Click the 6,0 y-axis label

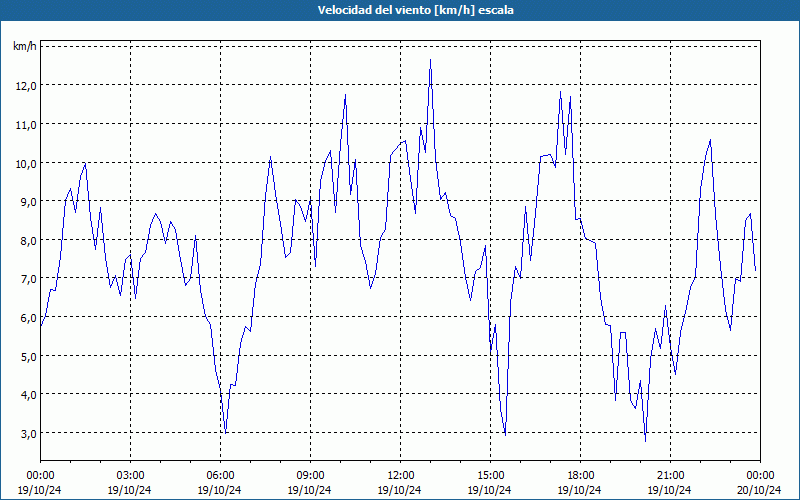point(29,317)
